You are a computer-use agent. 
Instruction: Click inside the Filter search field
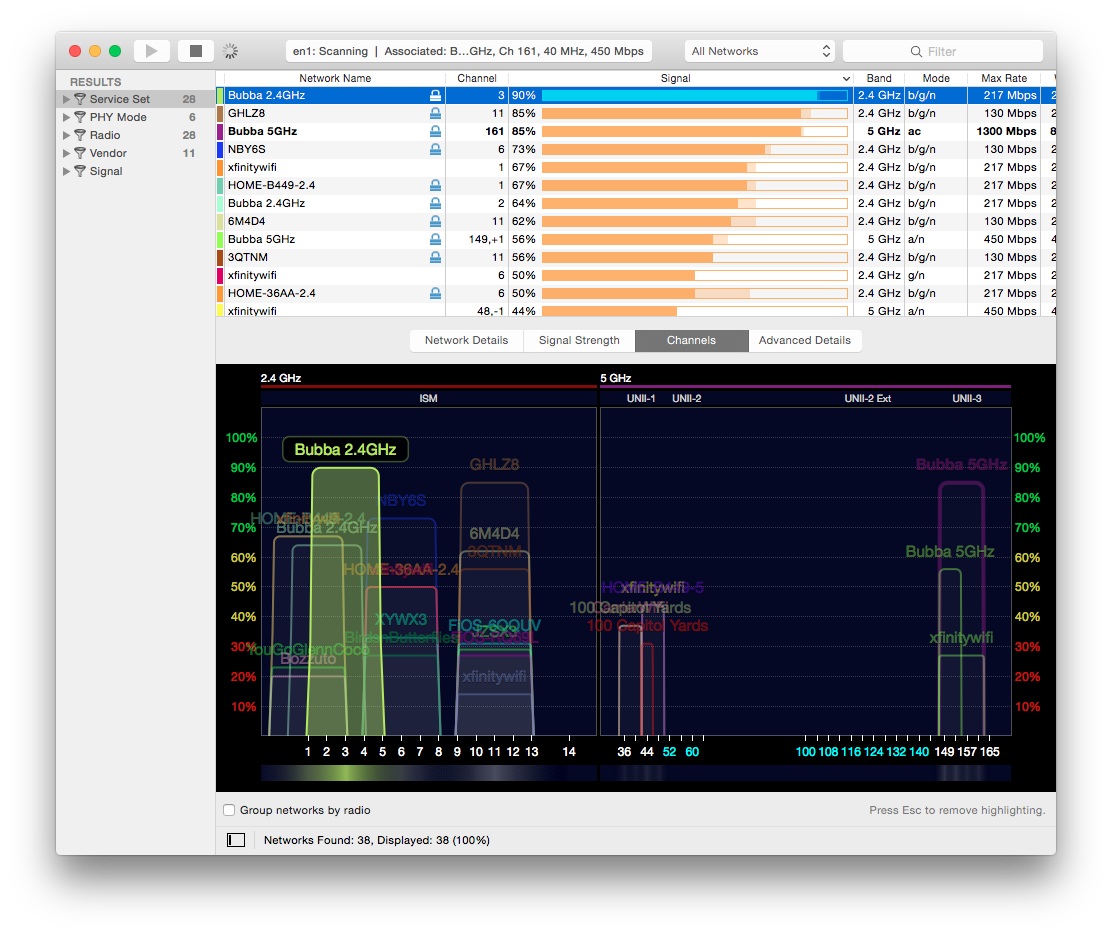(x=943, y=51)
